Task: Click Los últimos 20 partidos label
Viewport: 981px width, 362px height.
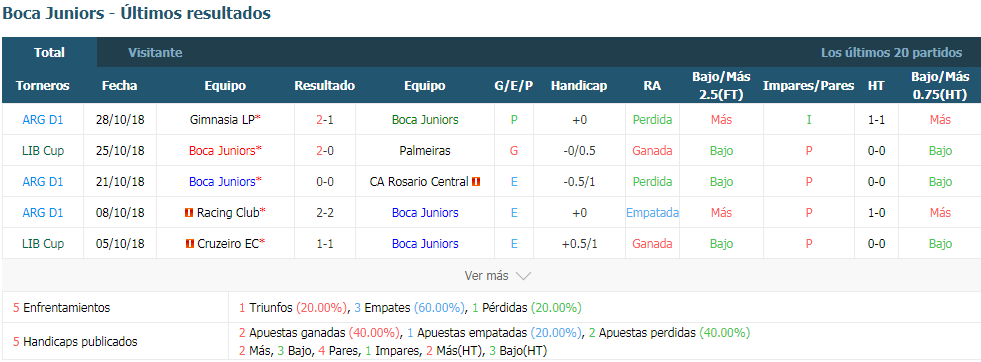Action: [892, 53]
